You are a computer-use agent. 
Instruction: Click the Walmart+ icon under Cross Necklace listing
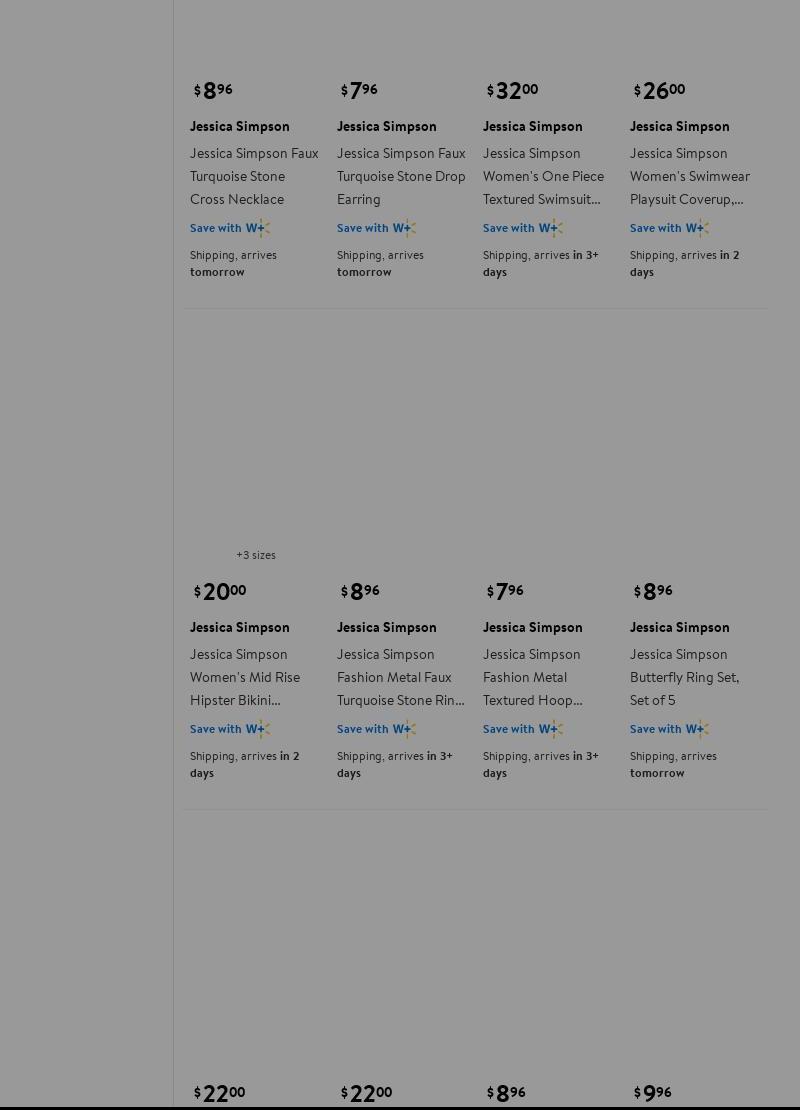point(258,228)
